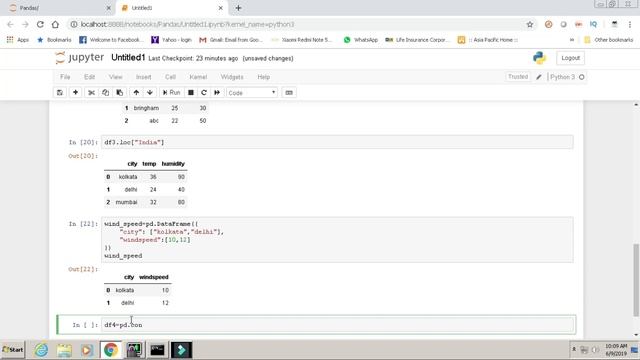Reload the current page
The image size is (640, 360).
[x=40, y=24]
